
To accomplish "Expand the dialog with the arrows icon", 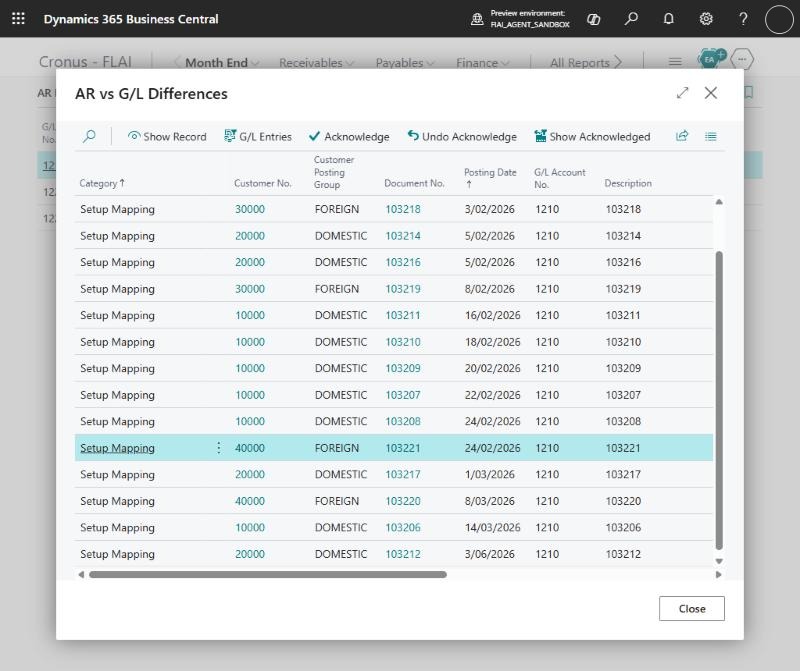I will [x=682, y=93].
